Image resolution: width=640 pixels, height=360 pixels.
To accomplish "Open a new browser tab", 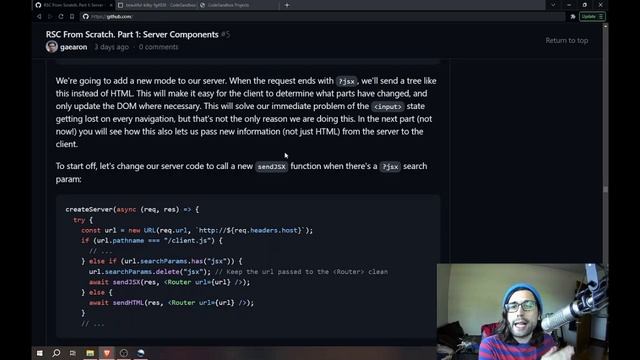I will coord(287,5).
